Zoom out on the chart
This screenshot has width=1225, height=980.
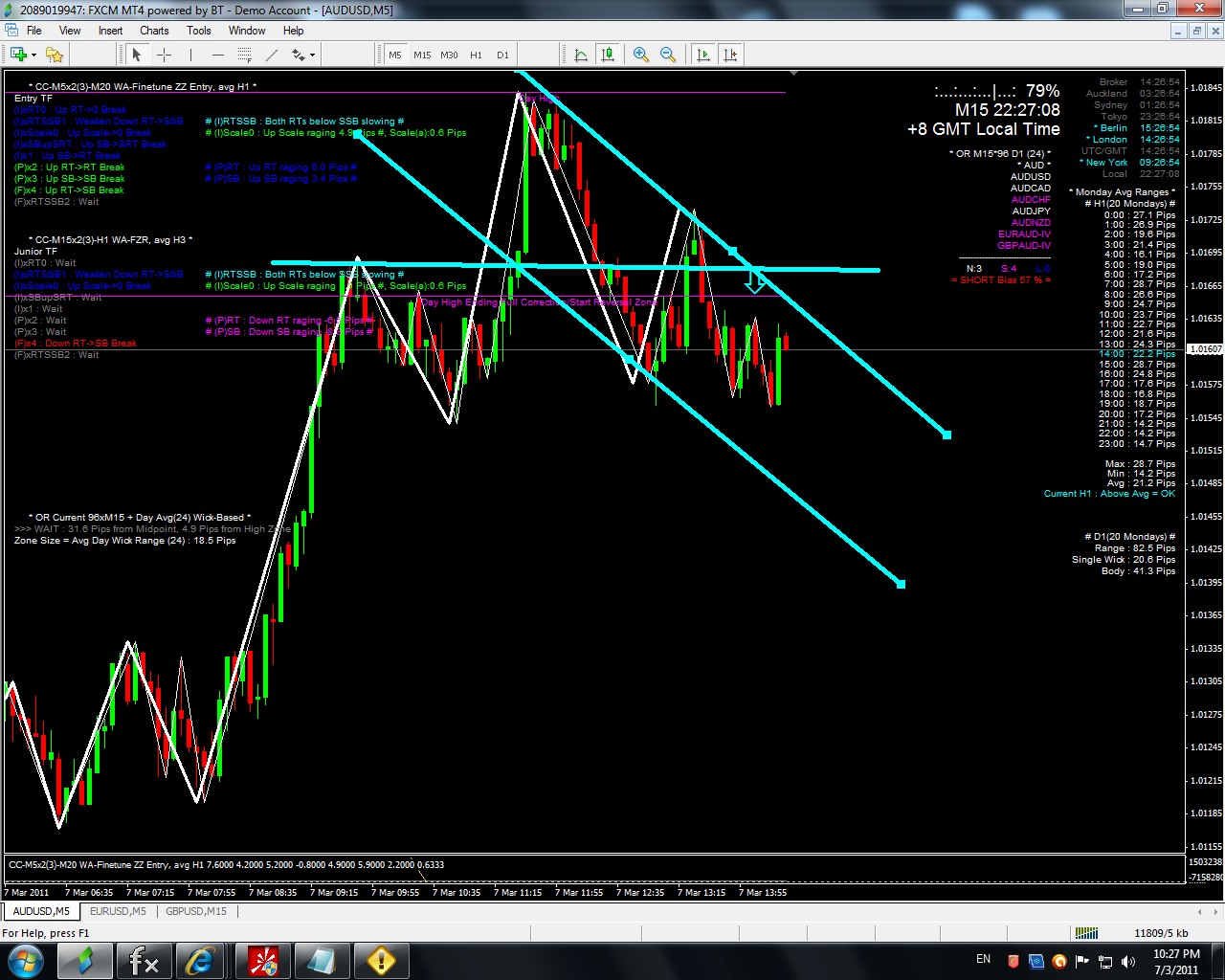[668, 55]
